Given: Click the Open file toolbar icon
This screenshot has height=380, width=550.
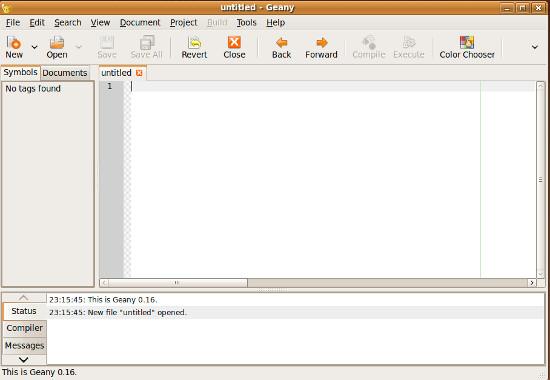Looking at the screenshot, I should click(57, 43).
